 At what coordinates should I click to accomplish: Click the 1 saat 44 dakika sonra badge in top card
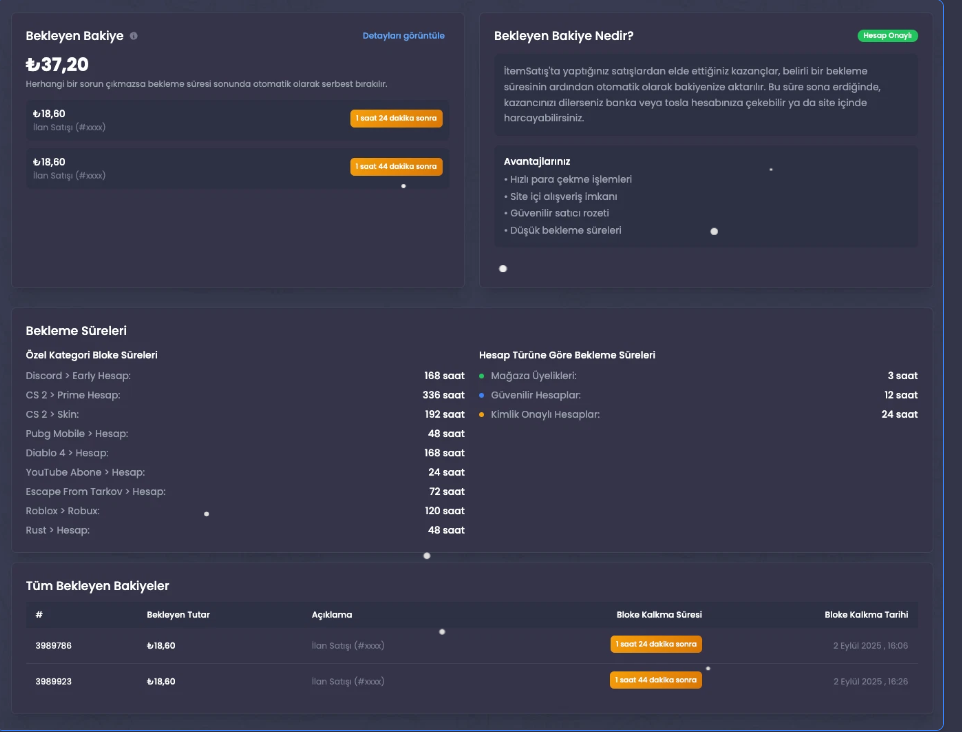[x=396, y=166]
